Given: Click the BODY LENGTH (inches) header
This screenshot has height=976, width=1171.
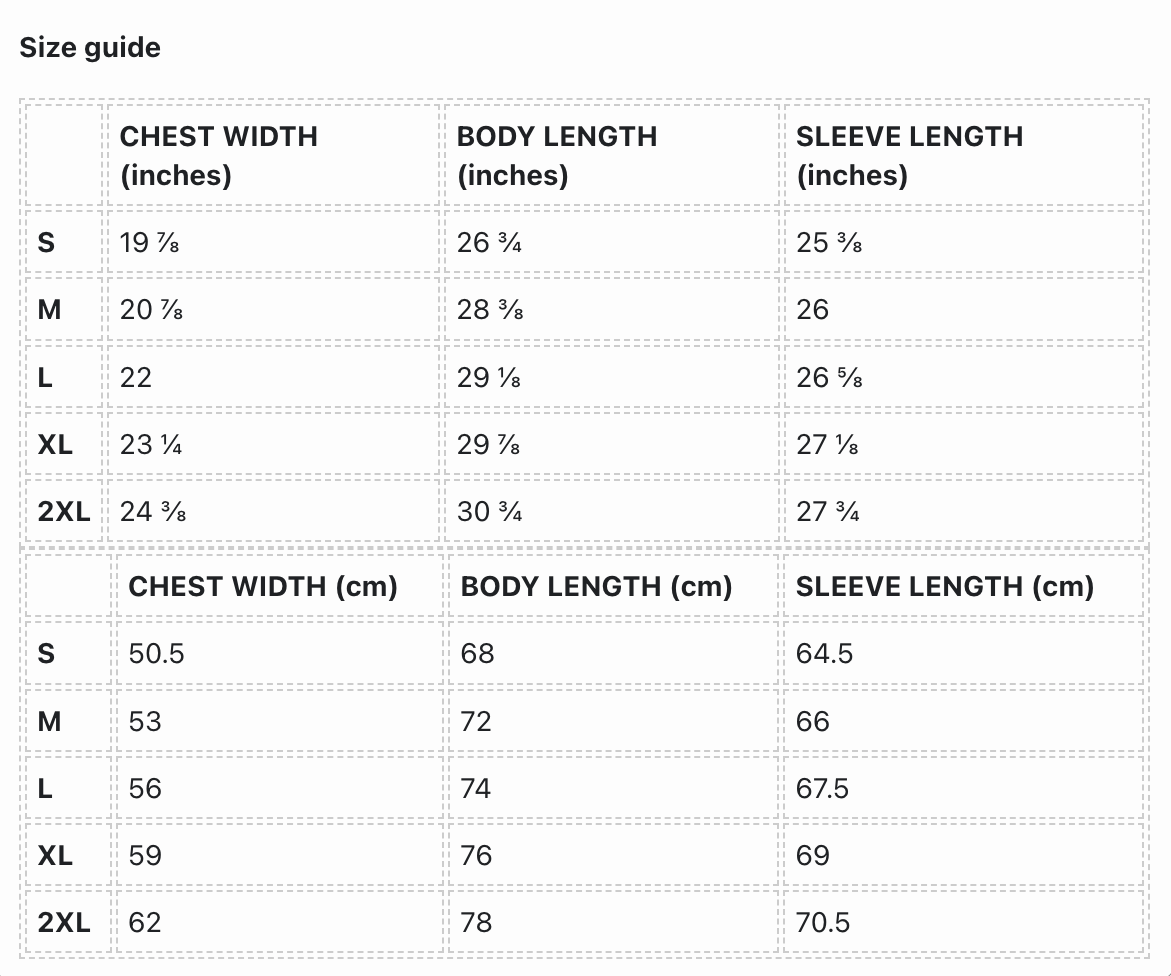Looking at the screenshot, I should (556, 155).
